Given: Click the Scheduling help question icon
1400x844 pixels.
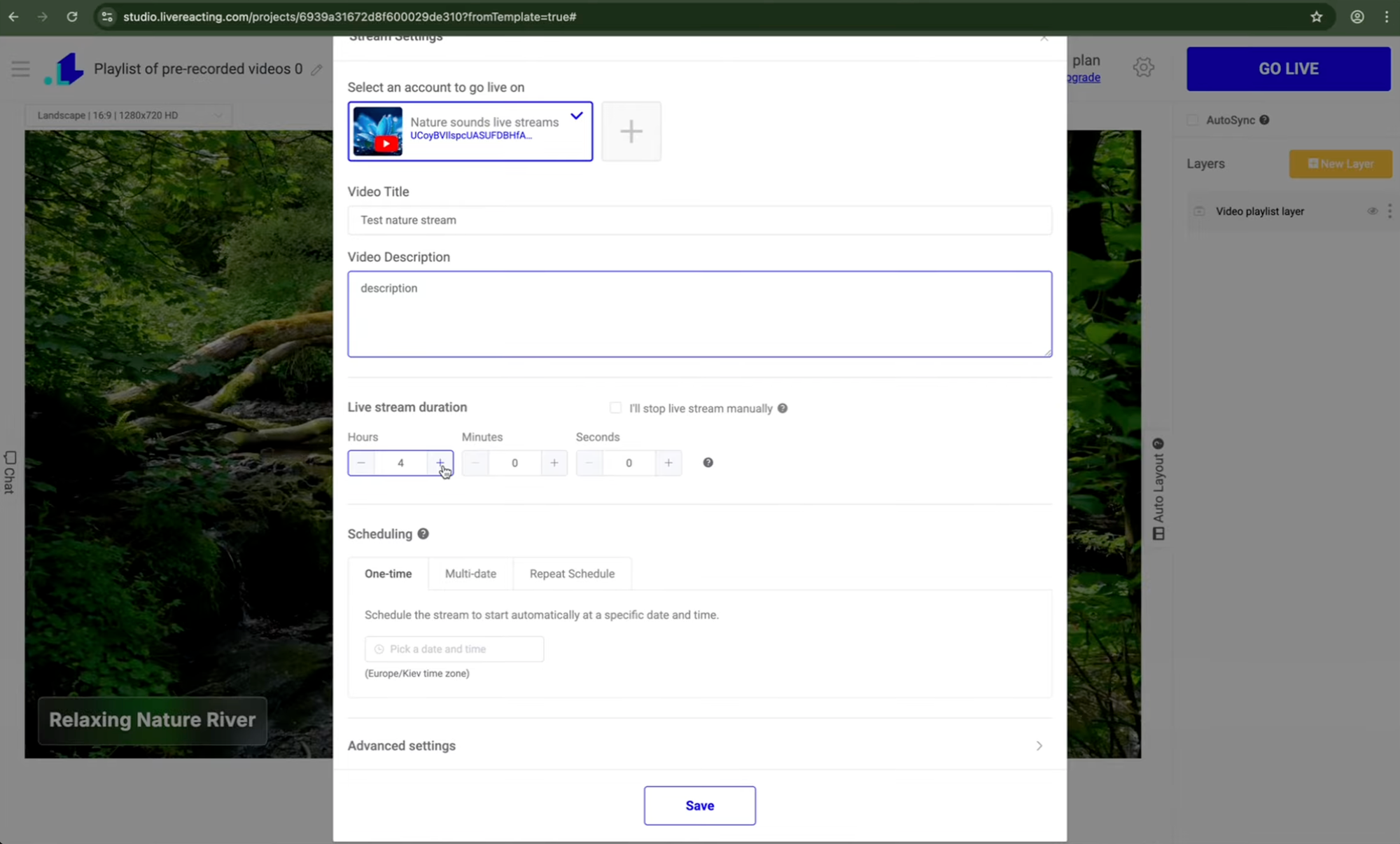Looking at the screenshot, I should (423, 534).
